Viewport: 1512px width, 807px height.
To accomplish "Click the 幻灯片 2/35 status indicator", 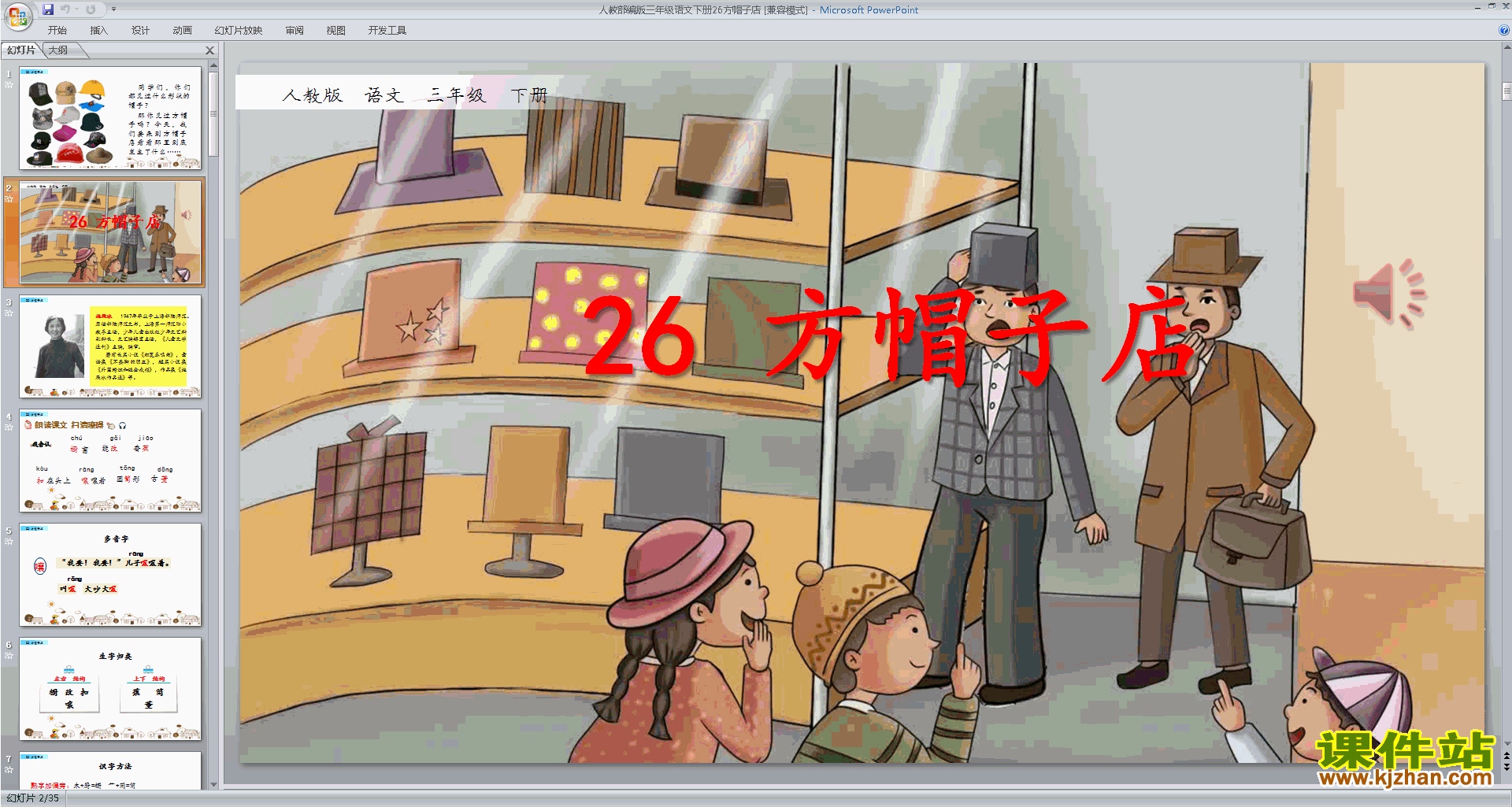I will coord(33,798).
